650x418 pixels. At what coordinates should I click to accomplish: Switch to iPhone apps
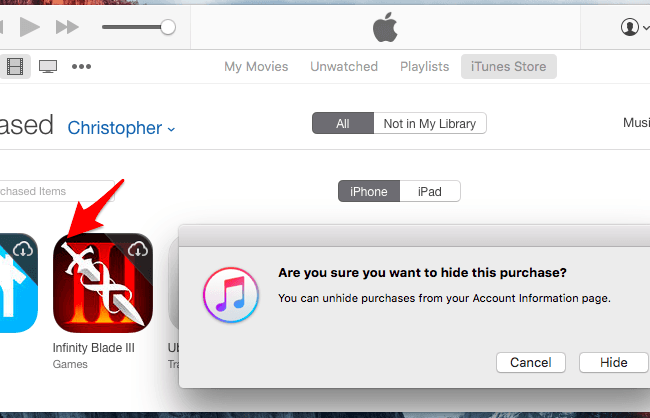coord(369,191)
